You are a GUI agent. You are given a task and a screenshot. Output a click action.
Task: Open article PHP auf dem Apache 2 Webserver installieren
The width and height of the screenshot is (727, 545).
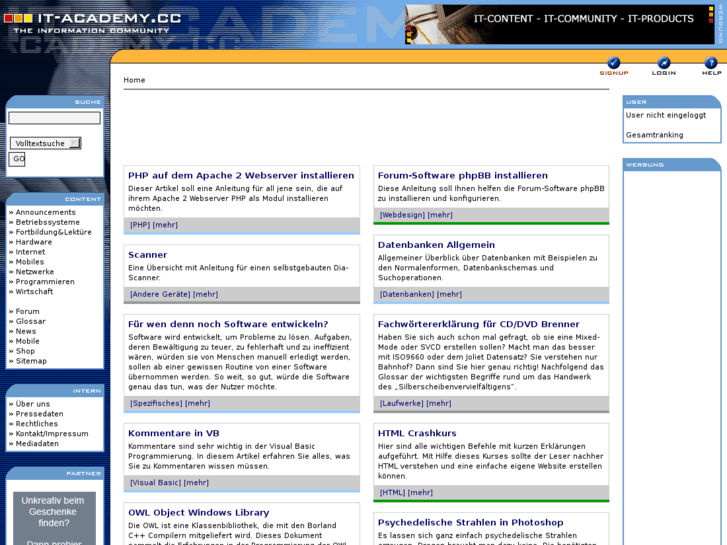pos(241,175)
